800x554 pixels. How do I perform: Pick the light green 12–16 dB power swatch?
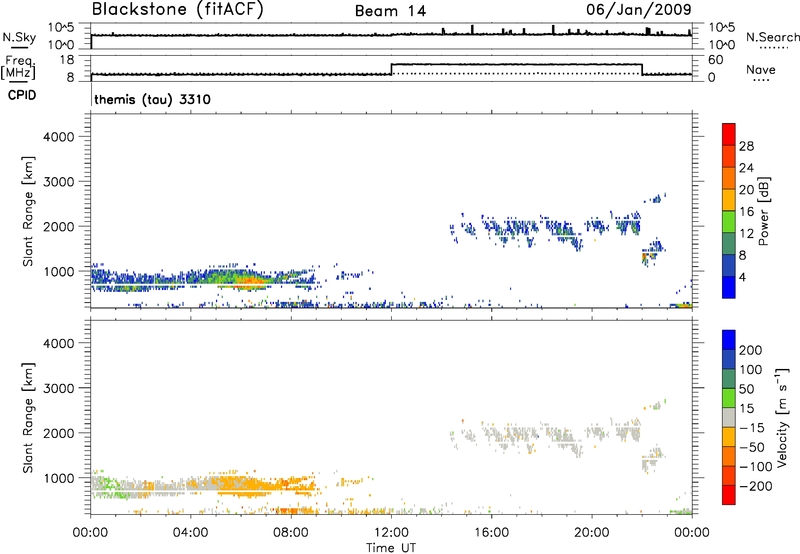click(x=729, y=222)
